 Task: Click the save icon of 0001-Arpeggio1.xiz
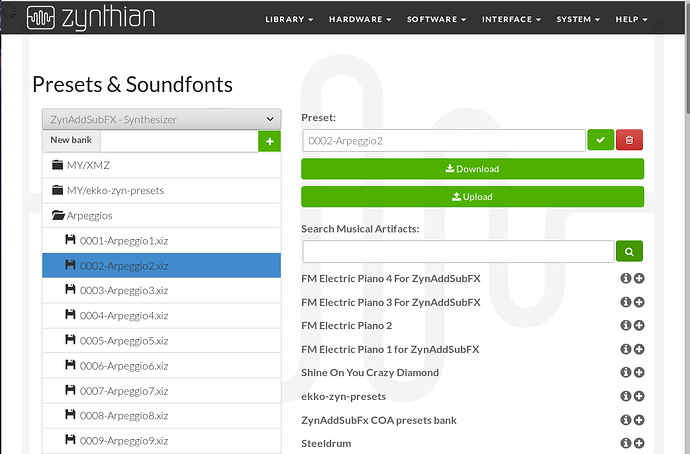70,239
